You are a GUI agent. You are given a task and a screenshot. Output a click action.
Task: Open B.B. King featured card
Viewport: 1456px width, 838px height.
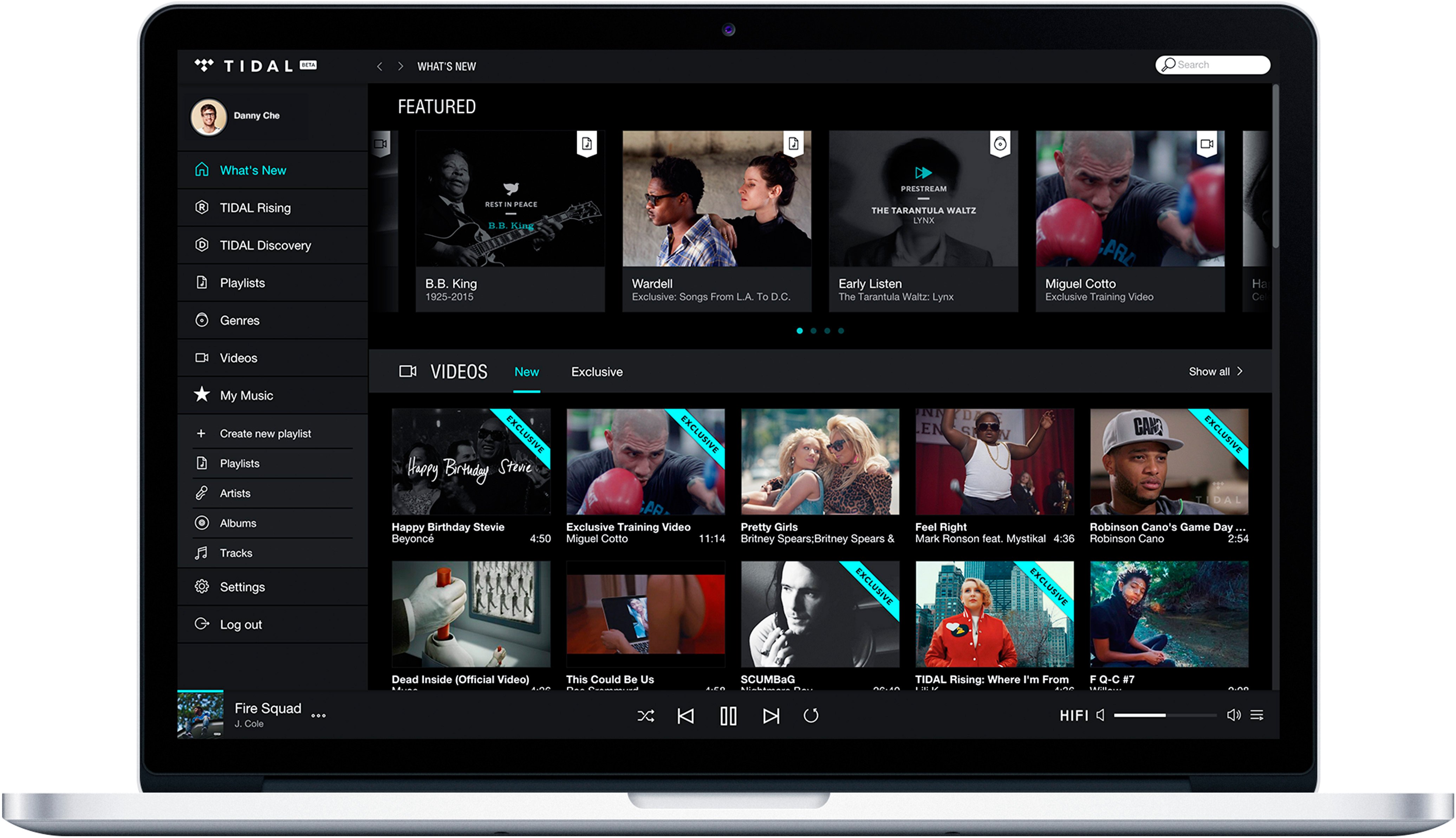(x=510, y=221)
